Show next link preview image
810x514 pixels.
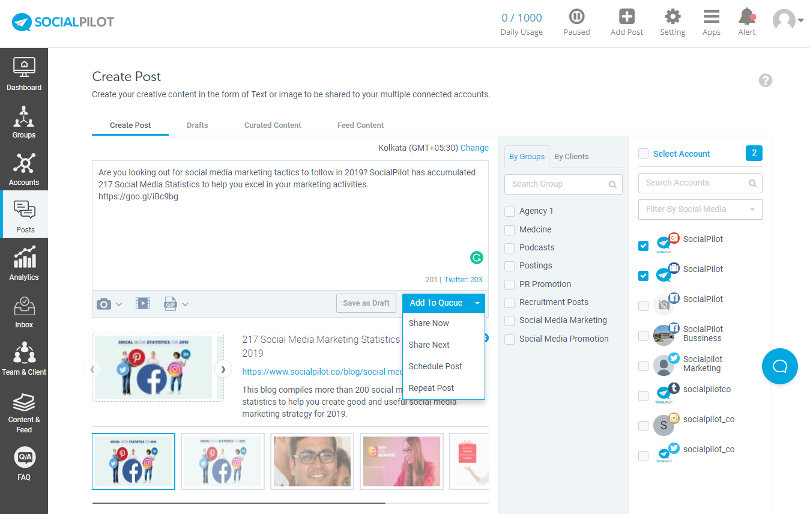pos(223,369)
